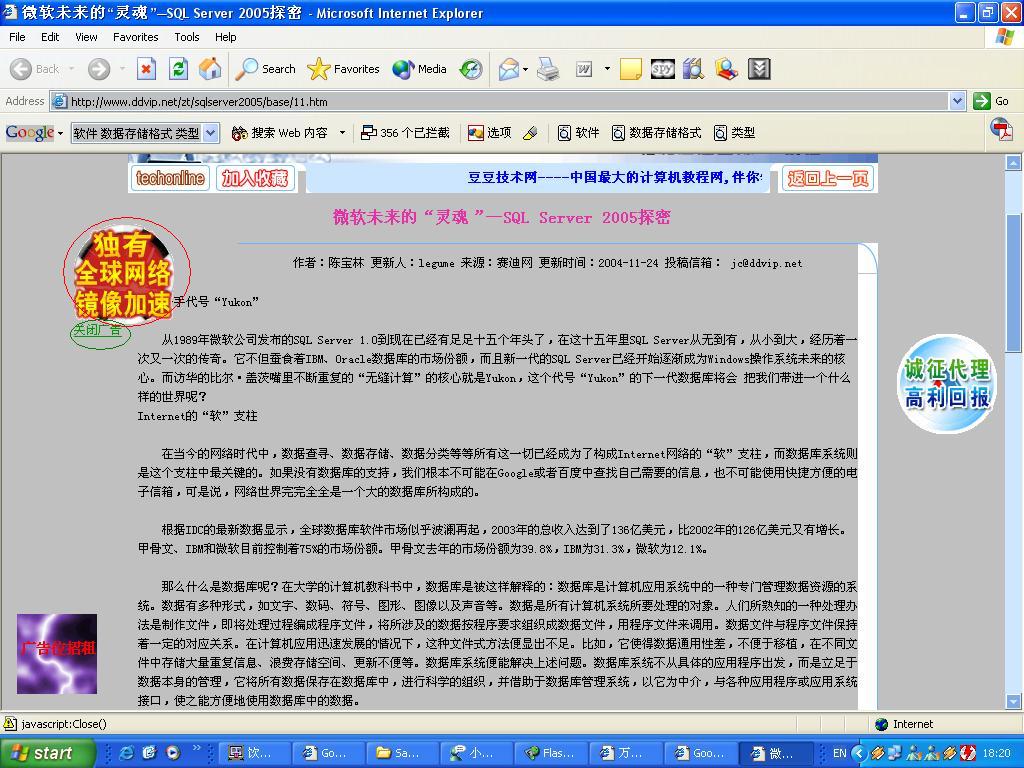1024x768 pixels.
Task: Click the 'spy' toolbar icon
Action: pyautogui.click(x=662, y=69)
